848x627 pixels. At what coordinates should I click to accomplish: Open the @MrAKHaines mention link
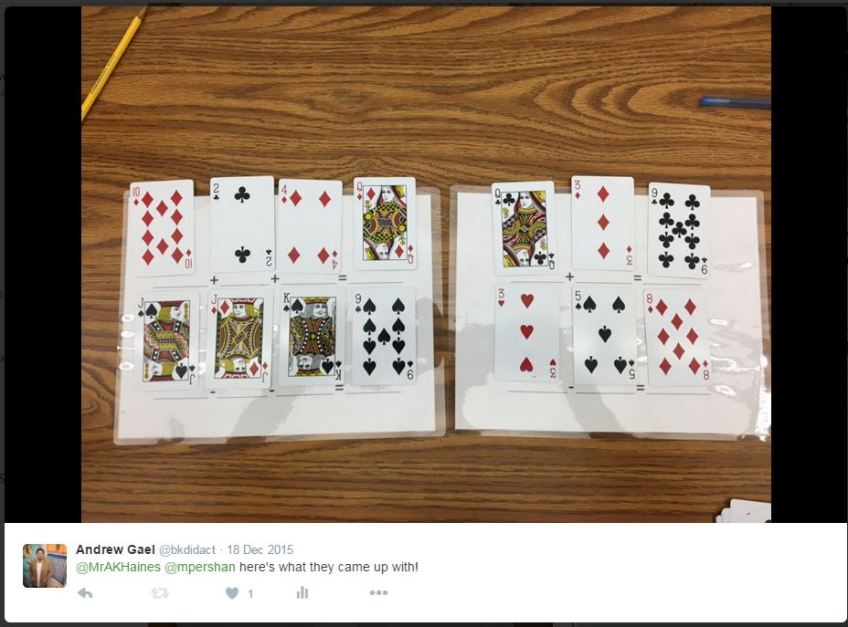click(x=118, y=567)
